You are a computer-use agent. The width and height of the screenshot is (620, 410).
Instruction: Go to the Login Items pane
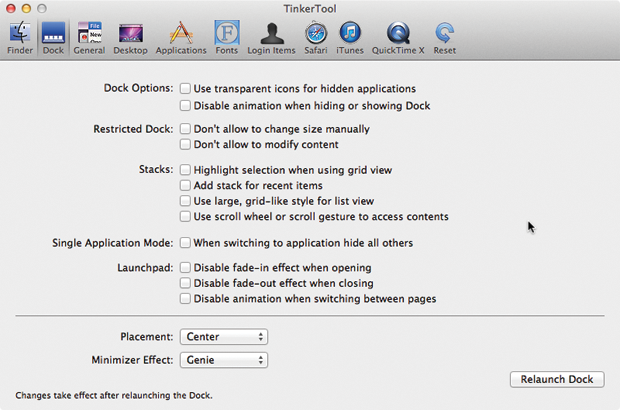[x=271, y=38]
